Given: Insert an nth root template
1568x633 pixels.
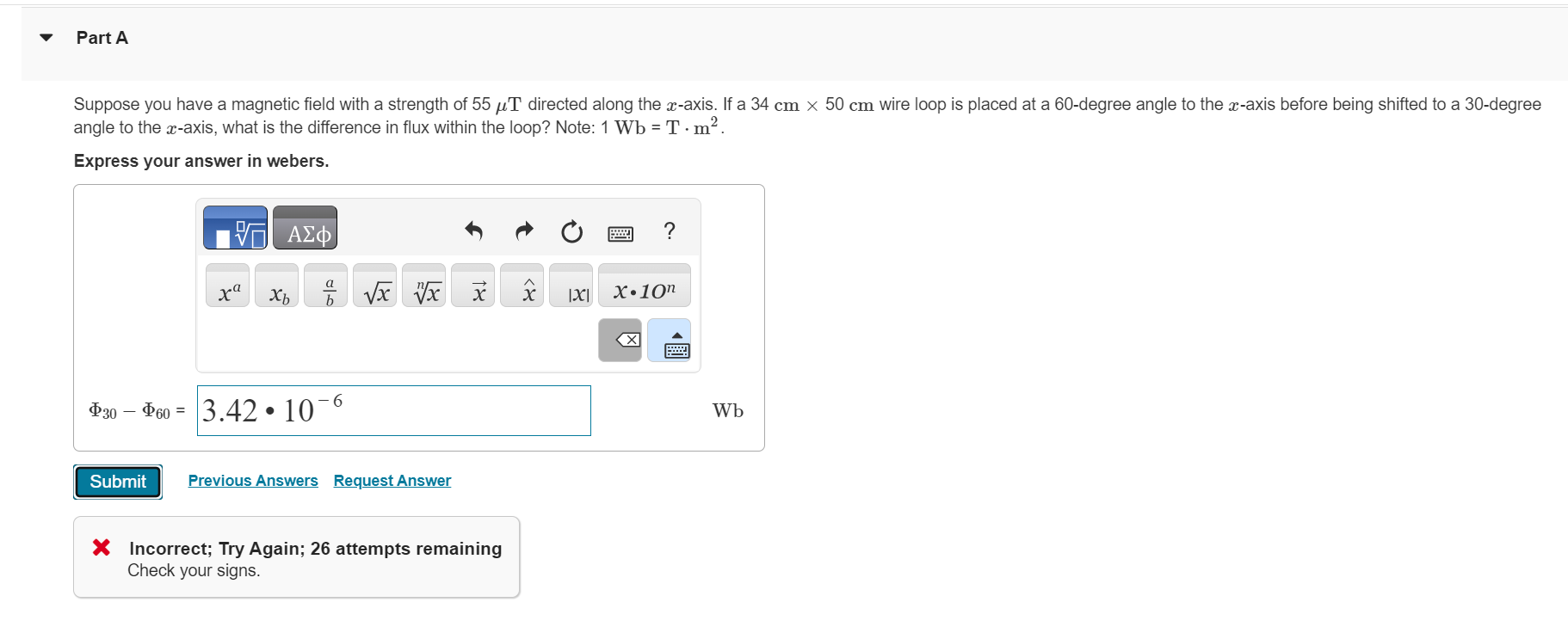Looking at the screenshot, I should click(x=424, y=286).
